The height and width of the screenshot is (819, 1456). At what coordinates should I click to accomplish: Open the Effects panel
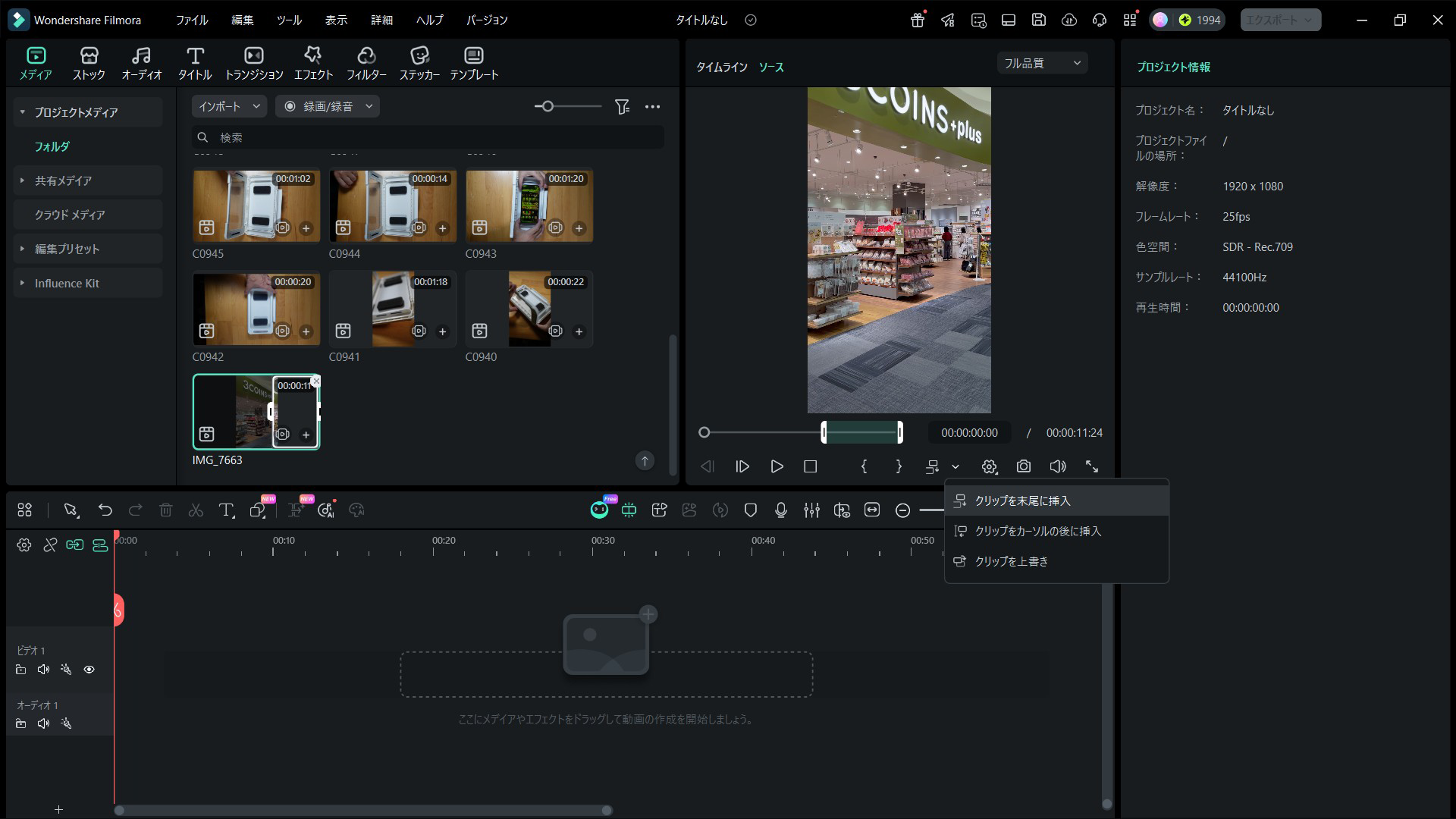[312, 62]
